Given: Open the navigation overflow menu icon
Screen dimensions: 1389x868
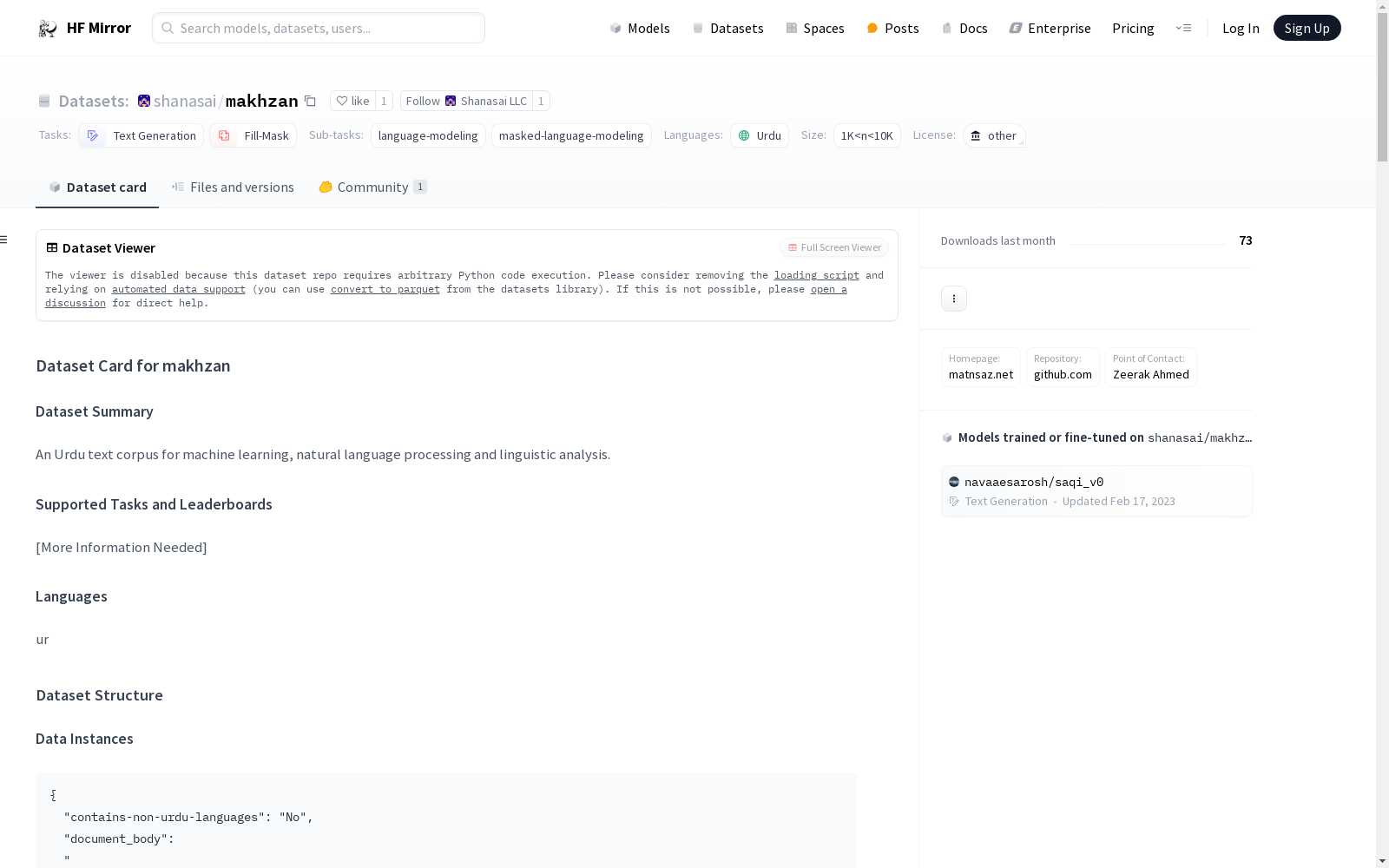Looking at the screenshot, I should [1183, 28].
